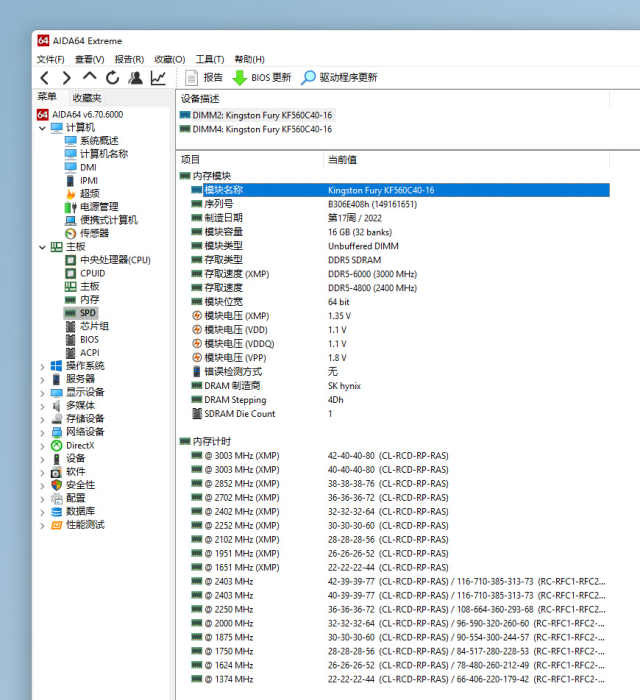Select 计算机名称 in the tree
This screenshot has height=700, width=640.
104,154
